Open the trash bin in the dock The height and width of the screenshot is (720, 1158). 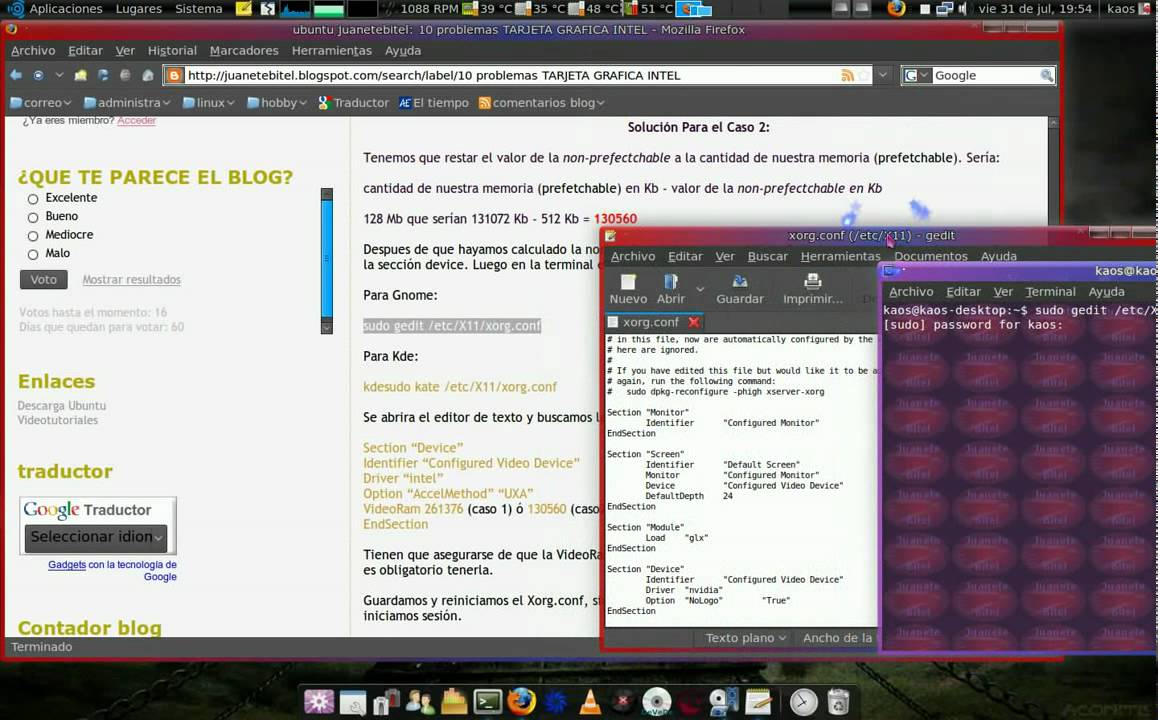point(838,701)
